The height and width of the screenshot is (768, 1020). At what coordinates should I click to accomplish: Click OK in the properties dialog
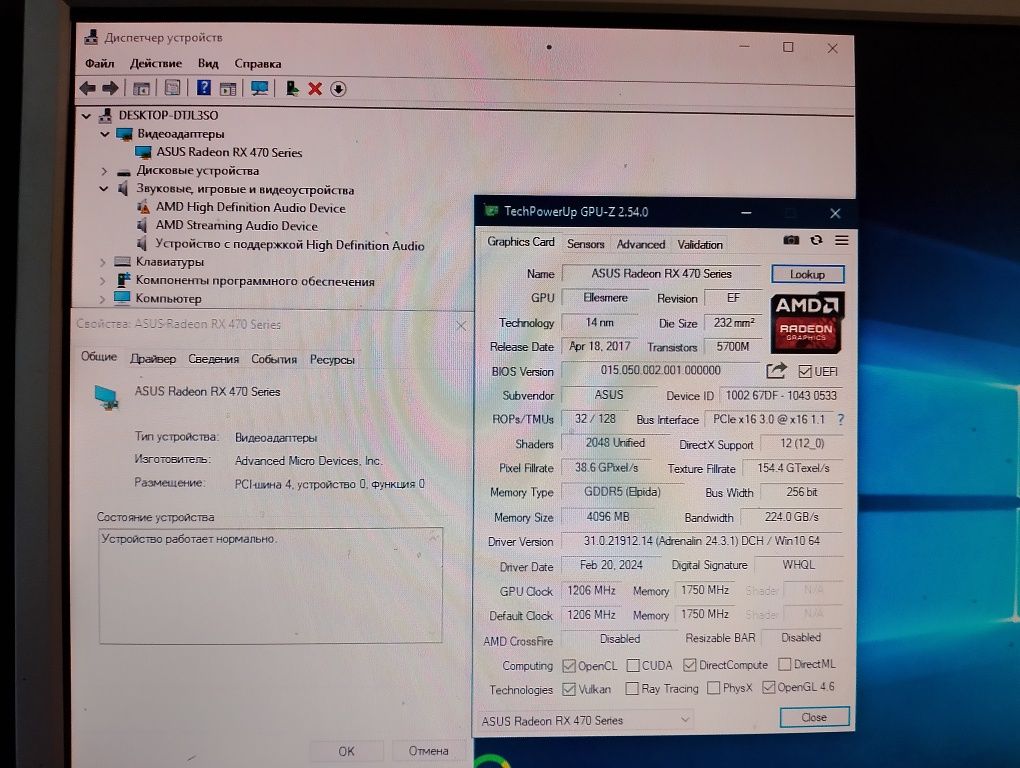pos(346,751)
